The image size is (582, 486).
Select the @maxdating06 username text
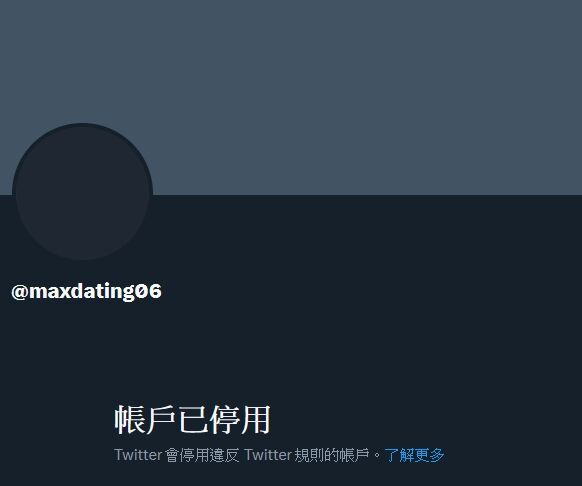coord(86,291)
